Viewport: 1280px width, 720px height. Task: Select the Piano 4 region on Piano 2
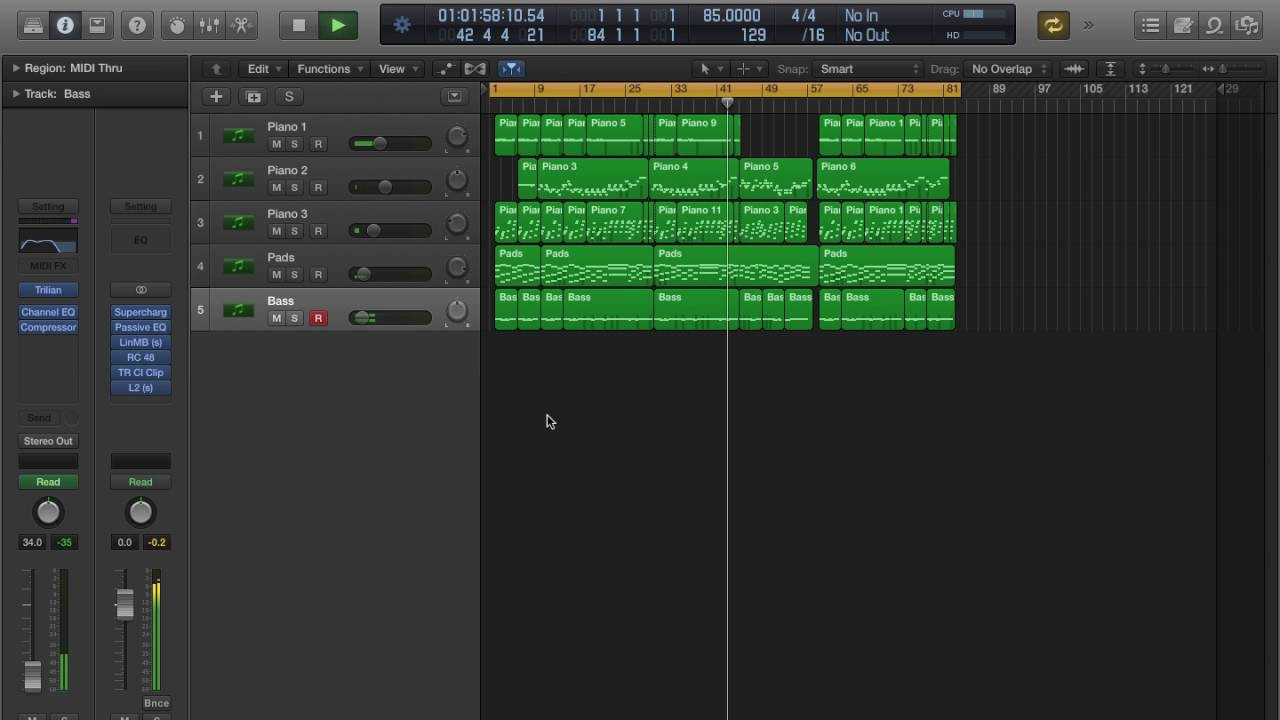pos(693,178)
